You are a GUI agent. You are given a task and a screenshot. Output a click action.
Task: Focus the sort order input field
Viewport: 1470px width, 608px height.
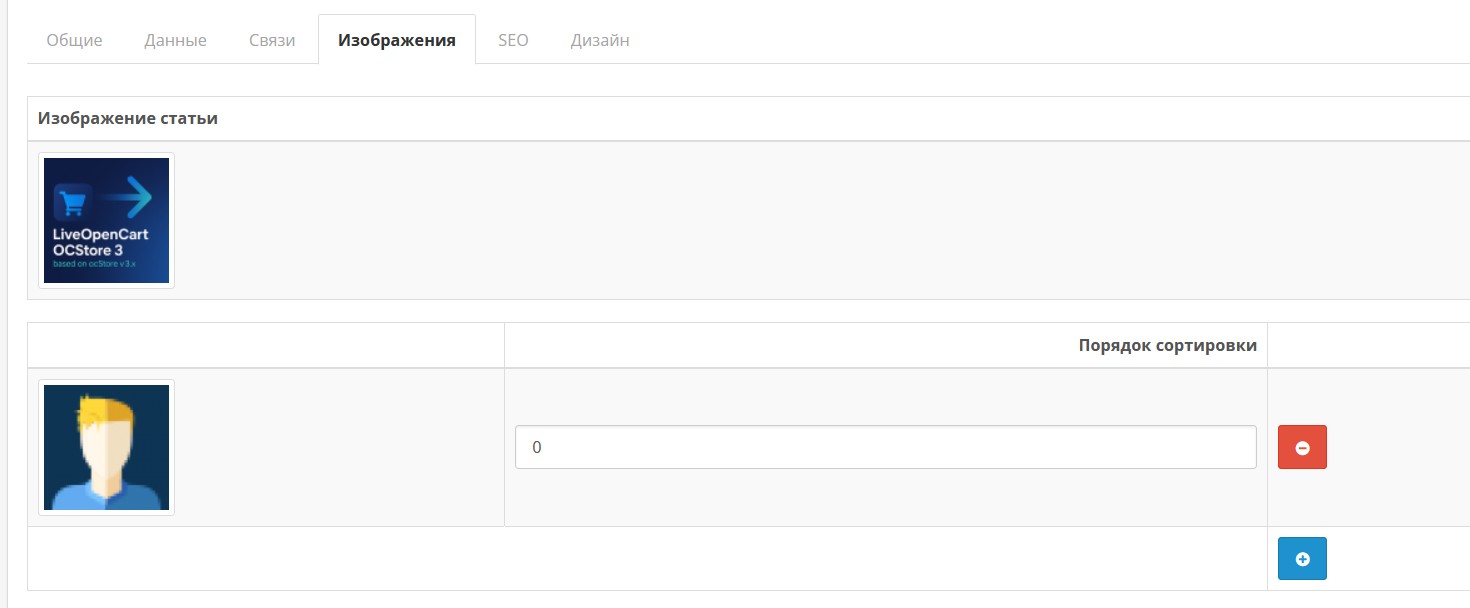coord(885,447)
